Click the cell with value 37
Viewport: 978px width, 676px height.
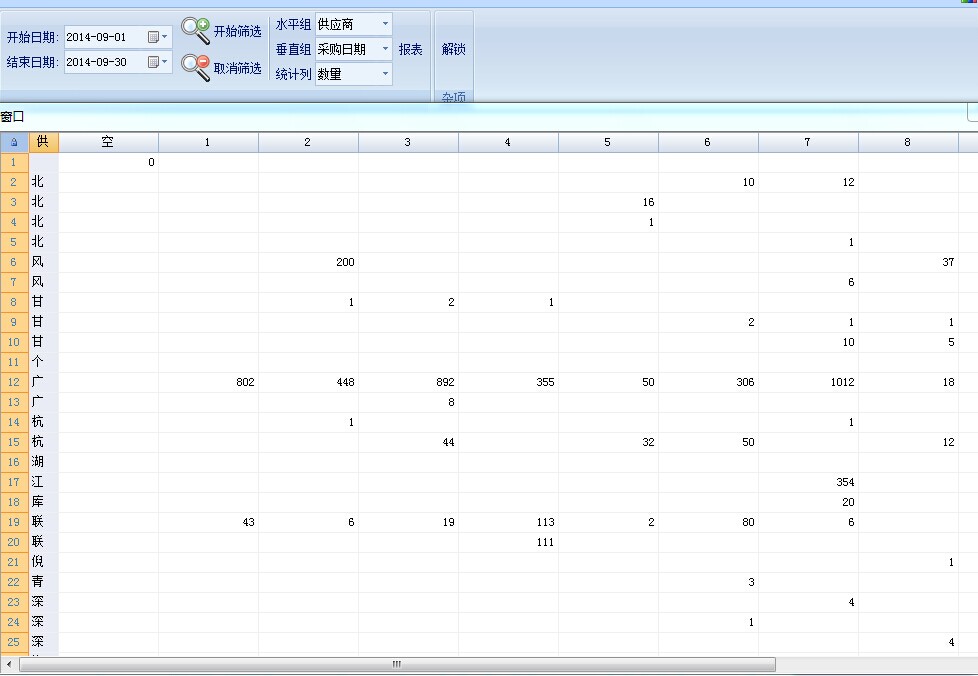pos(908,263)
